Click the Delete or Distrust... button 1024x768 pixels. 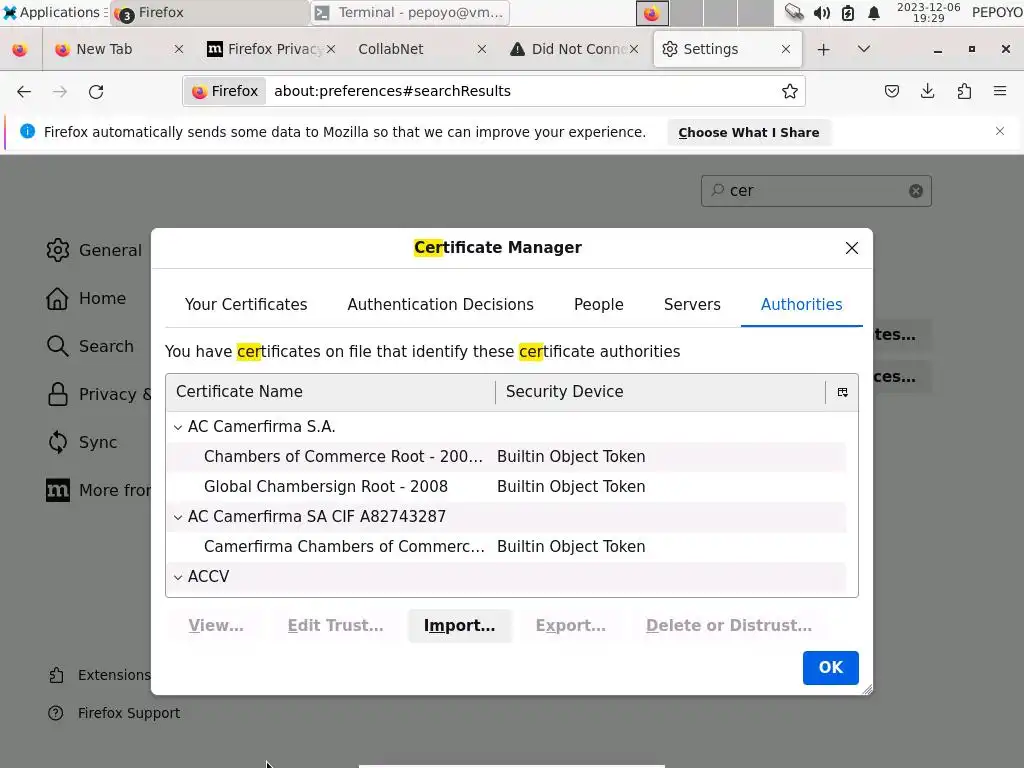point(729,626)
